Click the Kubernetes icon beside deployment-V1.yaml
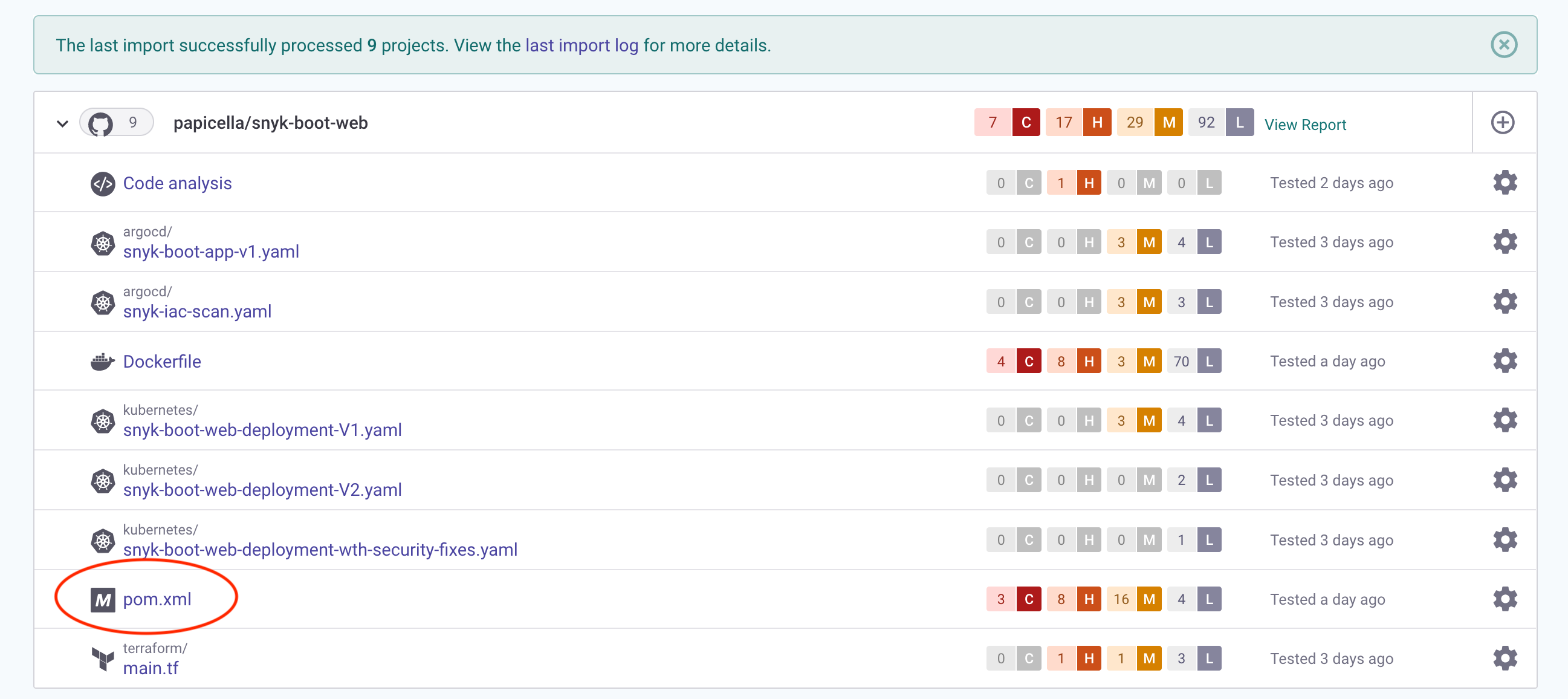Screen dimensions: 1568x699 coord(102,421)
